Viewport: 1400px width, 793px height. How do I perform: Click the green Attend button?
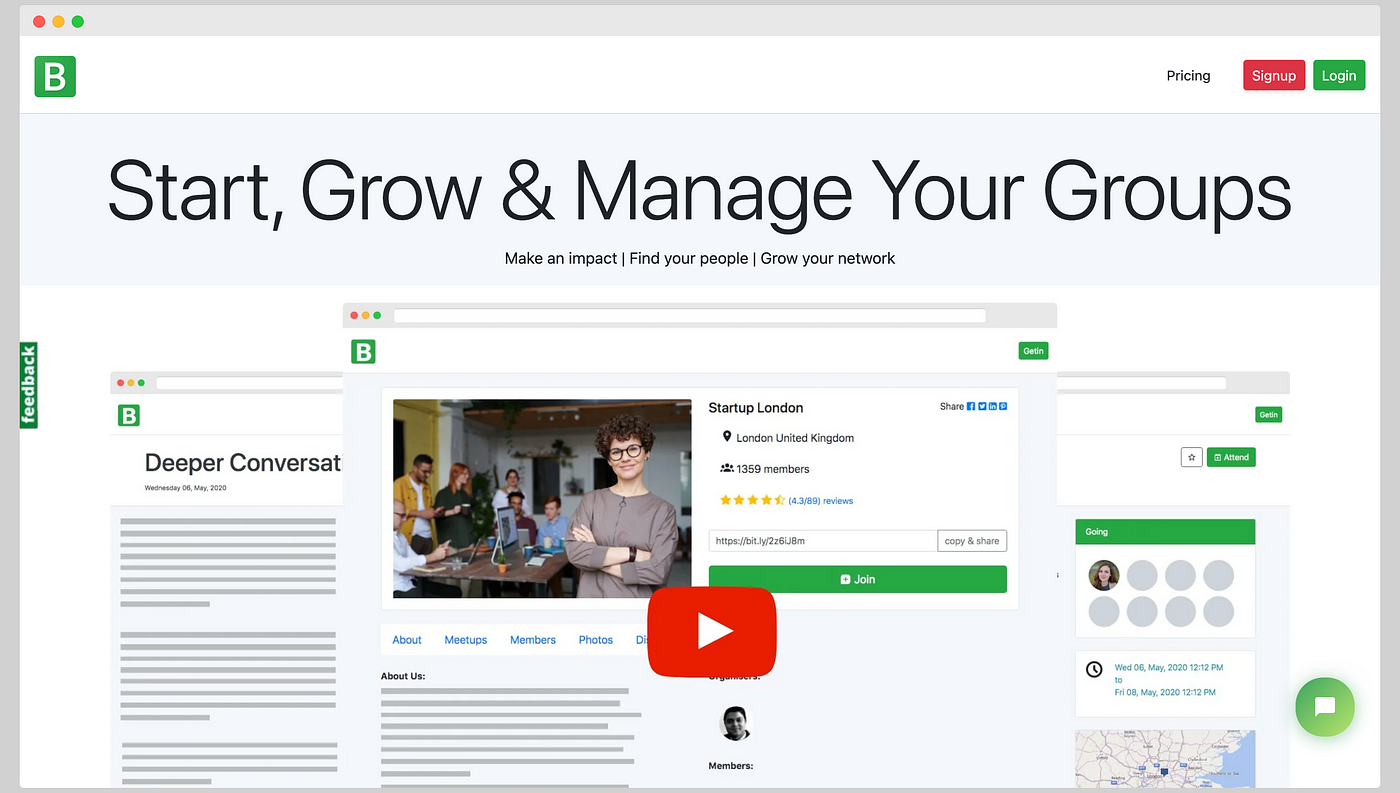point(1231,457)
